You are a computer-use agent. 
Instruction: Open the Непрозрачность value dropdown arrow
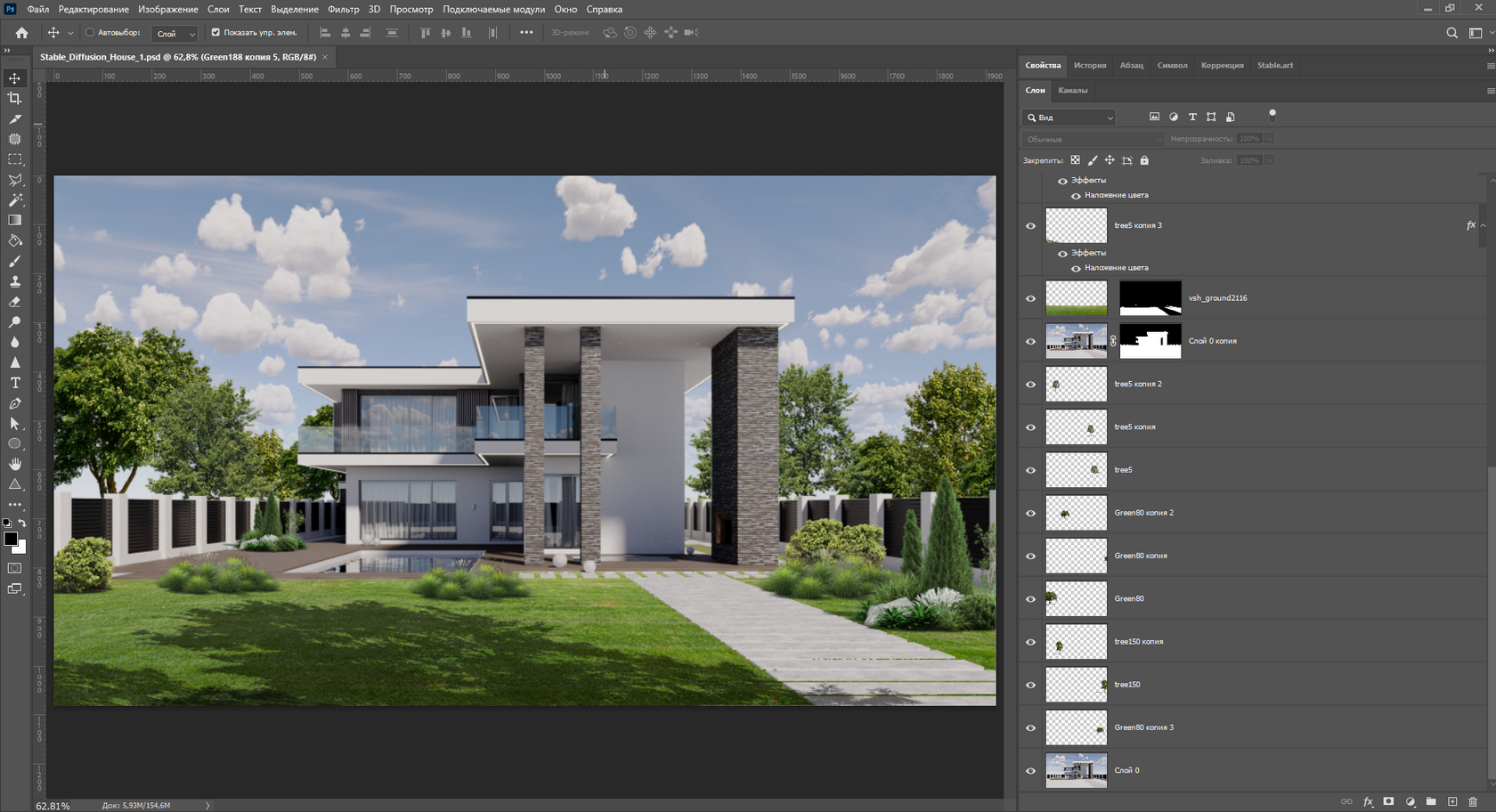point(1270,139)
